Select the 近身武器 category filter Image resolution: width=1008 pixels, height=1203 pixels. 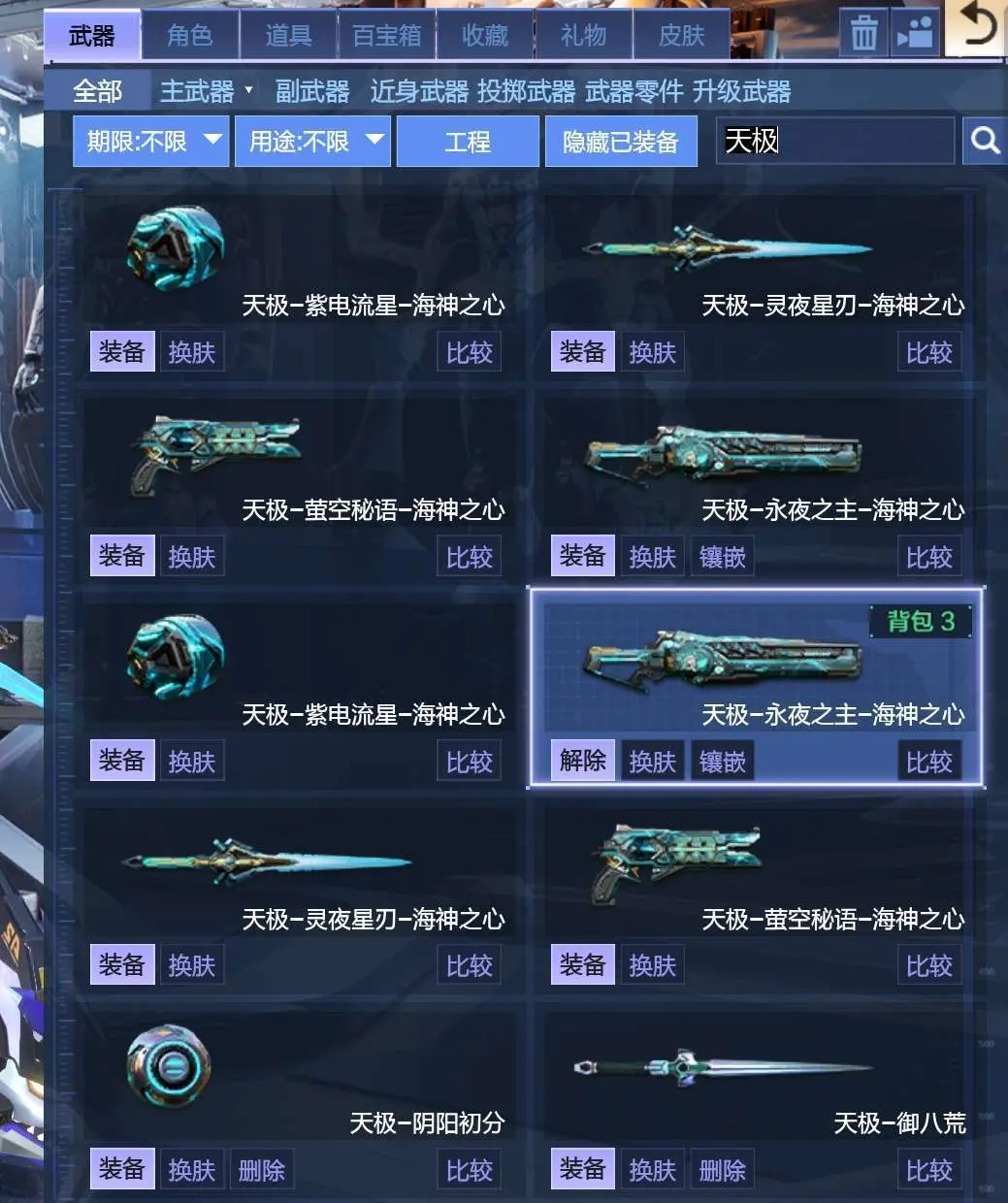(419, 91)
